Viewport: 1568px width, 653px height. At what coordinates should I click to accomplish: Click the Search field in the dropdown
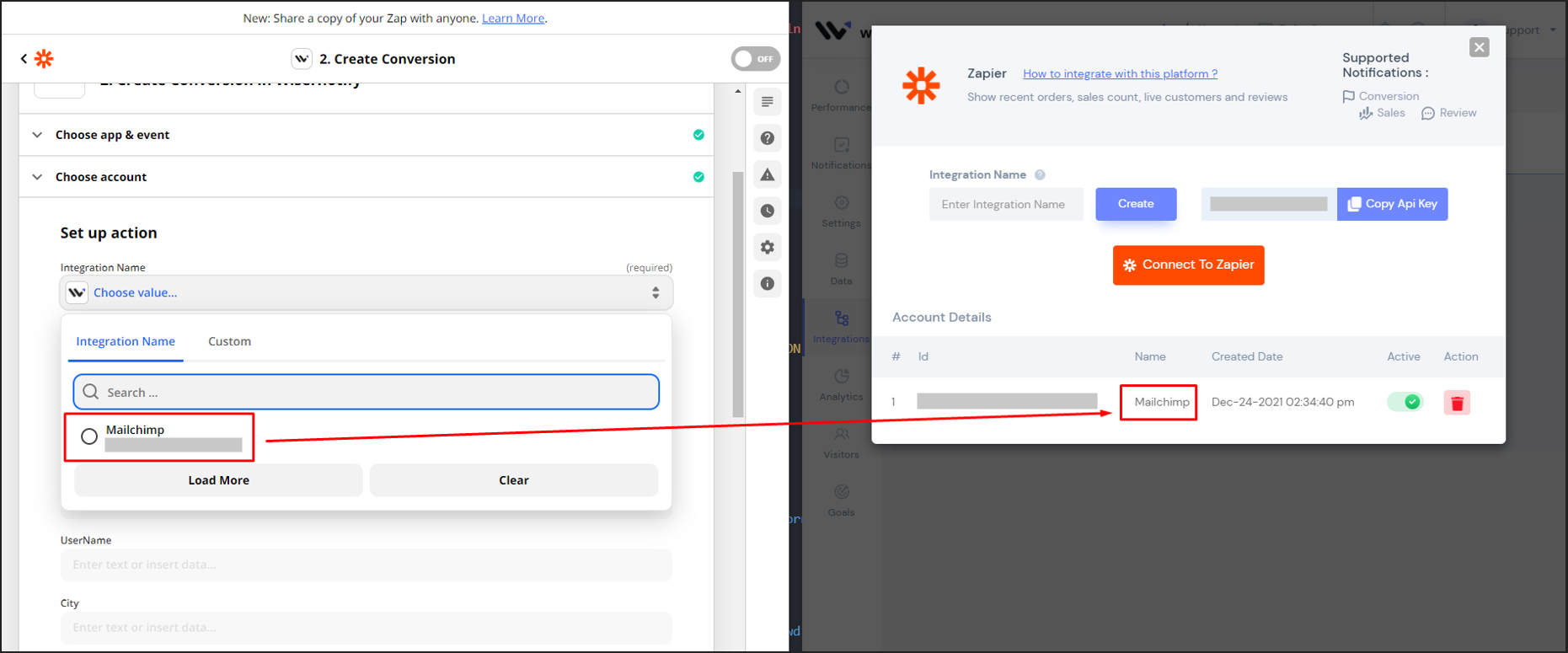pyautogui.click(x=367, y=392)
